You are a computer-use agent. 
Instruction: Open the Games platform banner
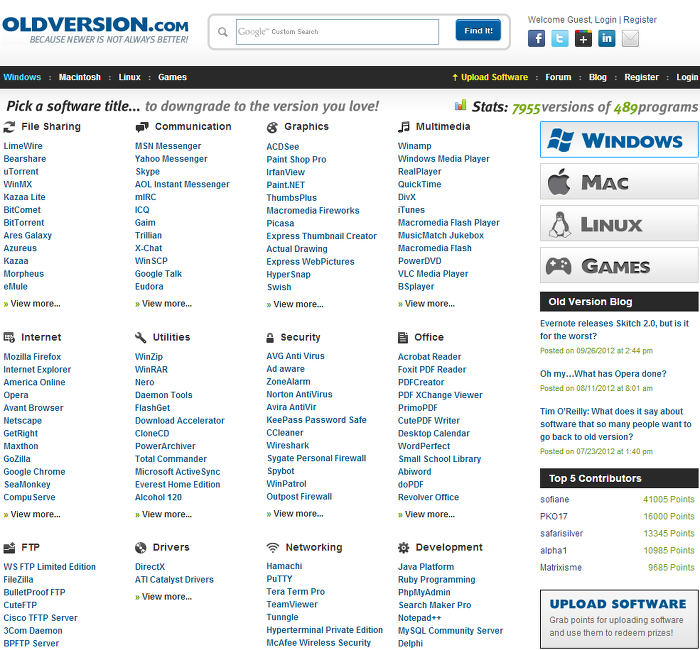[619, 265]
